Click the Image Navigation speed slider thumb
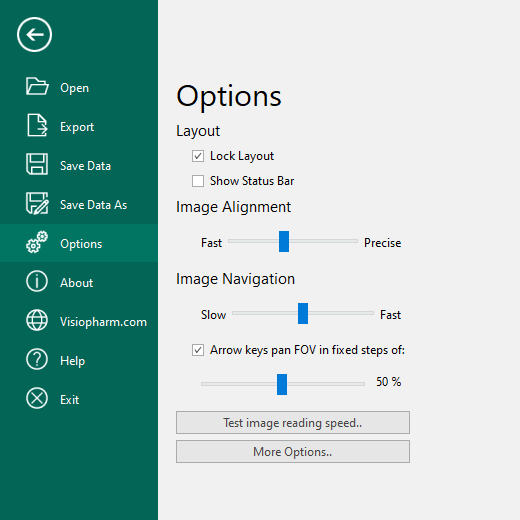The height and width of the screenshot is (520, 520). (303, 313)
